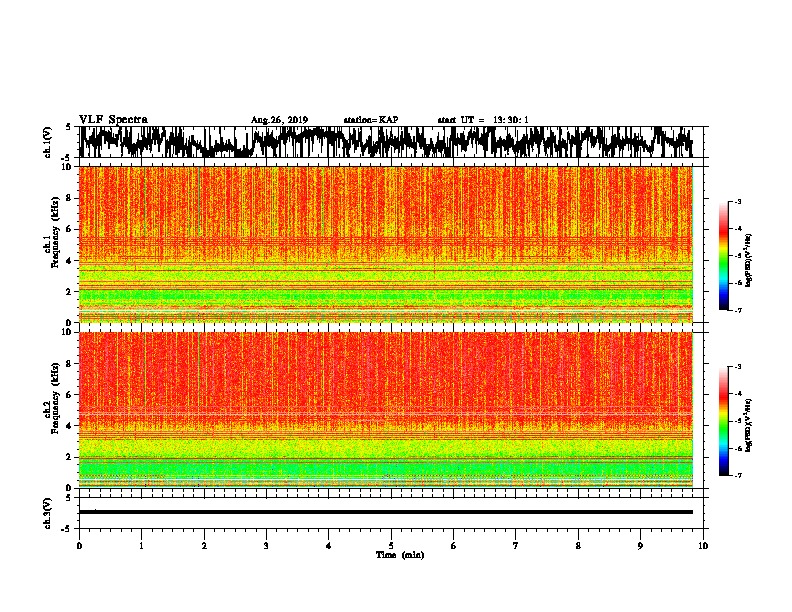Image resolution: width=792 pixels, height=612 pixels.
Task: Click the "-7" value on ch.1 colorbar
Action: pos(737,310)
